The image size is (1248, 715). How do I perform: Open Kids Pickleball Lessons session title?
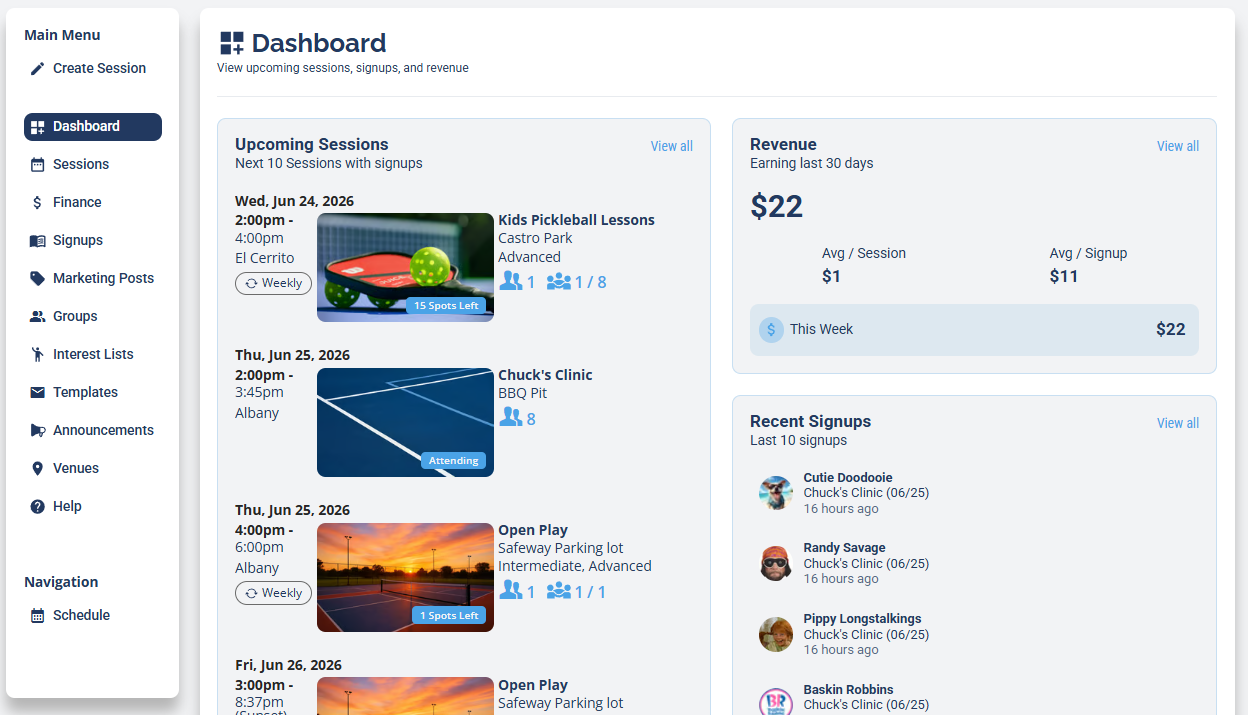577,220
